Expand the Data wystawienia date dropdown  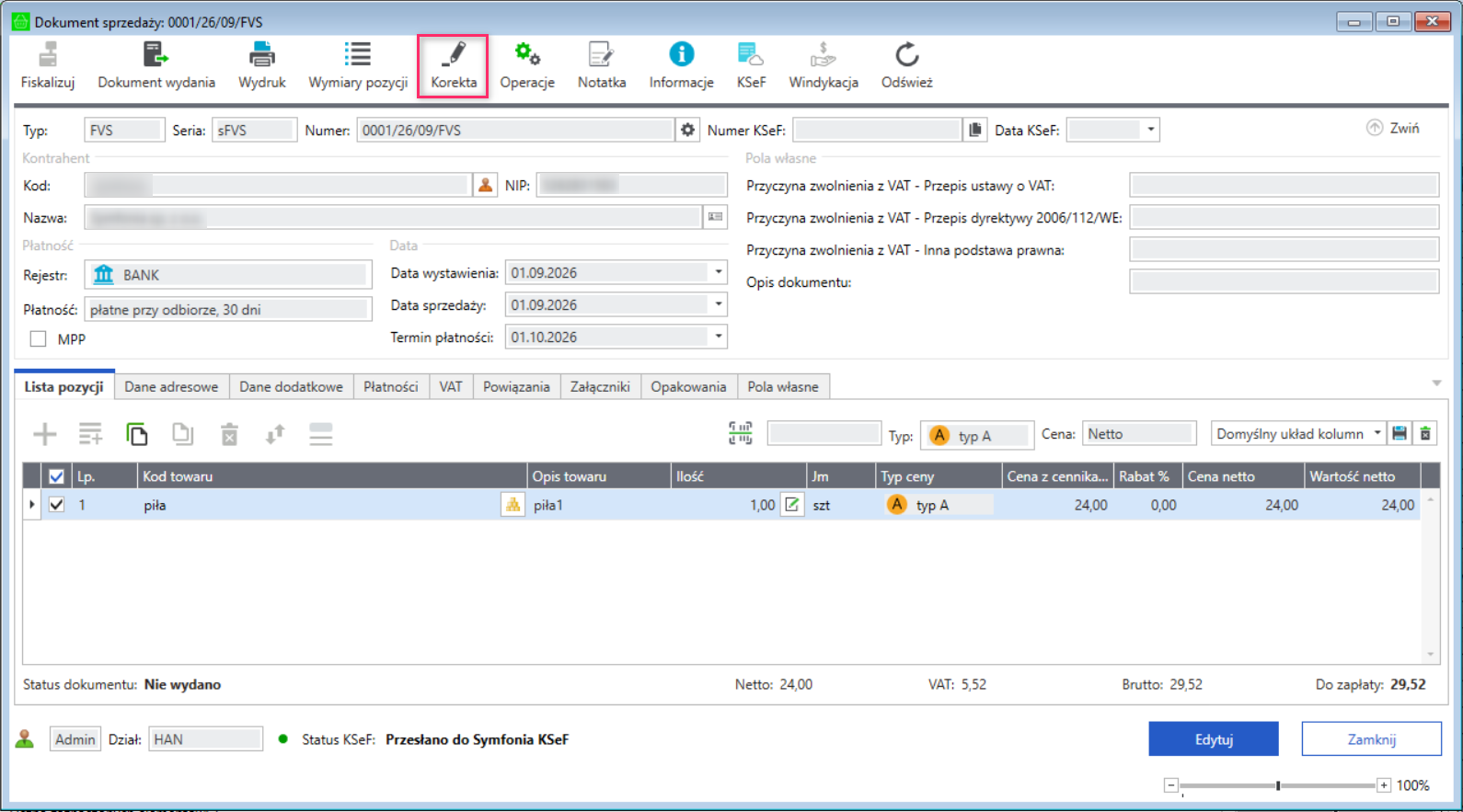(x=719, y=272)
